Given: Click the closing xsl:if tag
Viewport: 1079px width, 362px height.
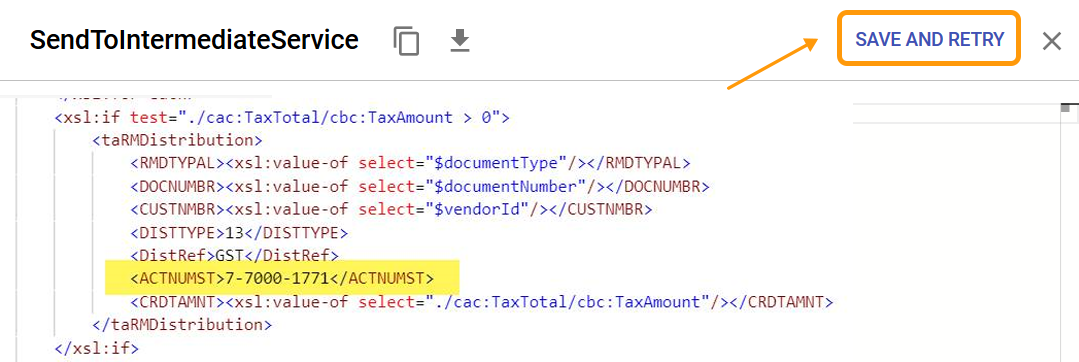Looking at the screenshot, I should (x=96, y=347).
